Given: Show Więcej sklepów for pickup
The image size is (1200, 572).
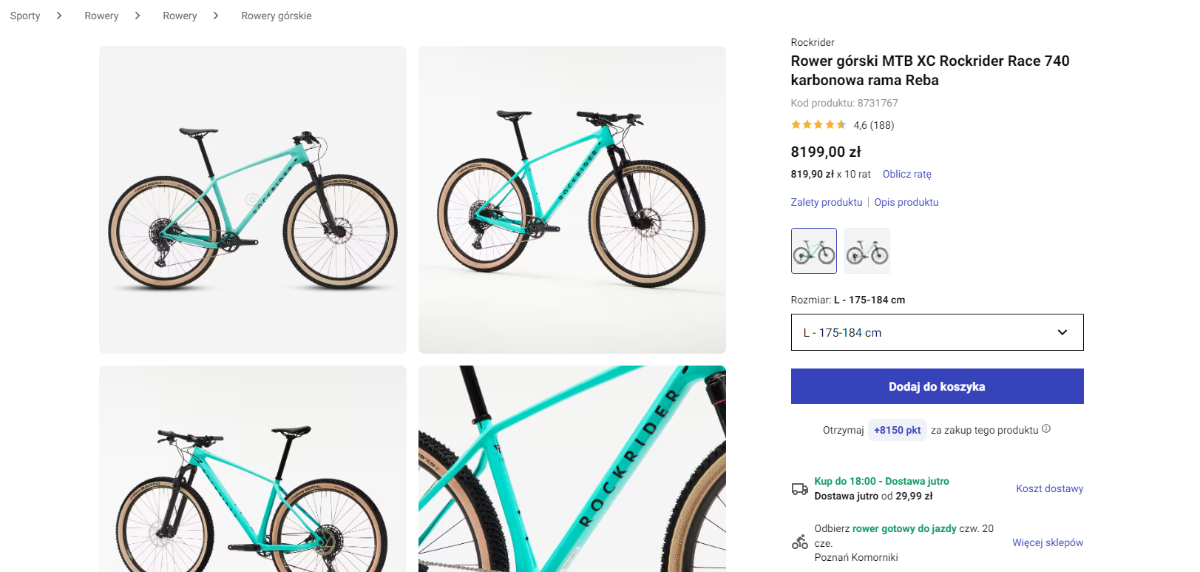Looking at the screenshot, I should (x=1047, y=543).
